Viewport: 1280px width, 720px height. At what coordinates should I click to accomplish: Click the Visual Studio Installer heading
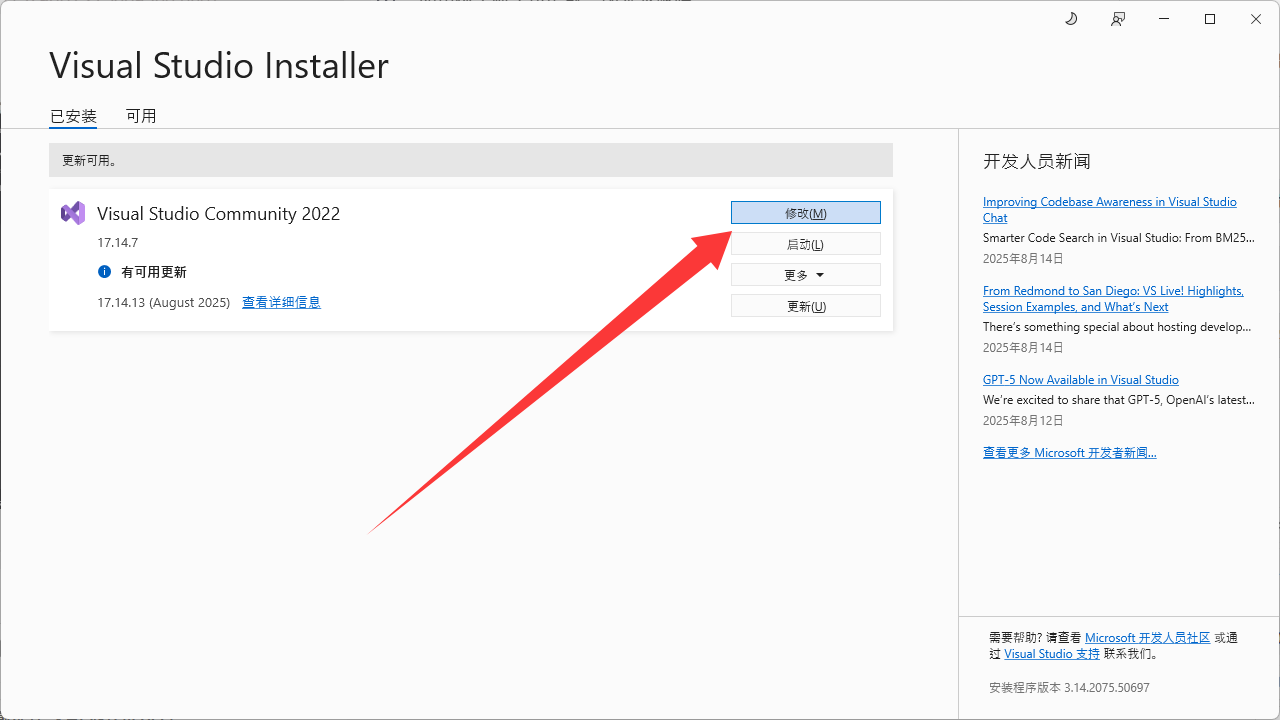click(x=219, y=66)
